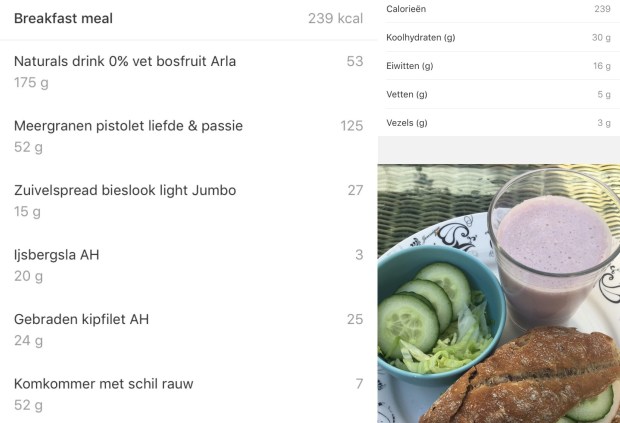Open the breakfast meal photo
The image size is (620, 423).
tap(499, 294)
